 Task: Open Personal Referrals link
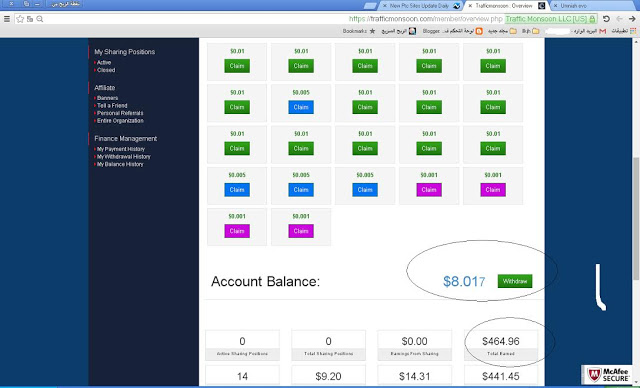(x=120, y=113)
